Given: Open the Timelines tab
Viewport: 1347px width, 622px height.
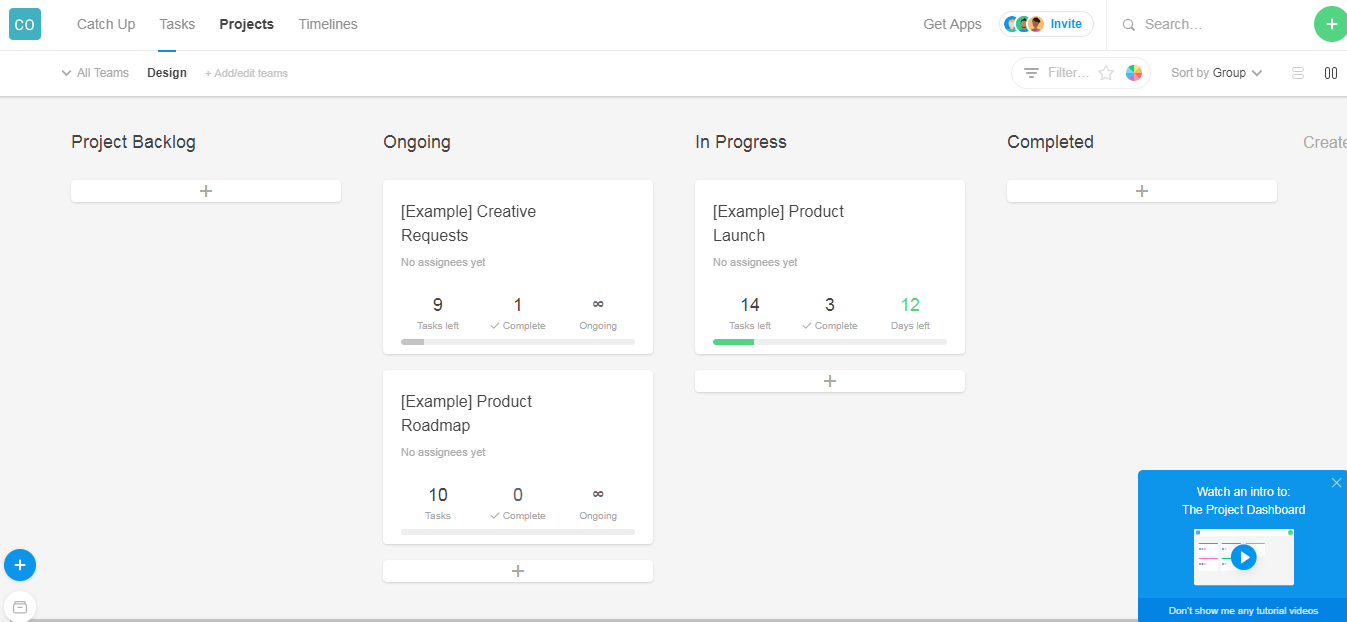Looking at the screenshot, I should (327, 24).
